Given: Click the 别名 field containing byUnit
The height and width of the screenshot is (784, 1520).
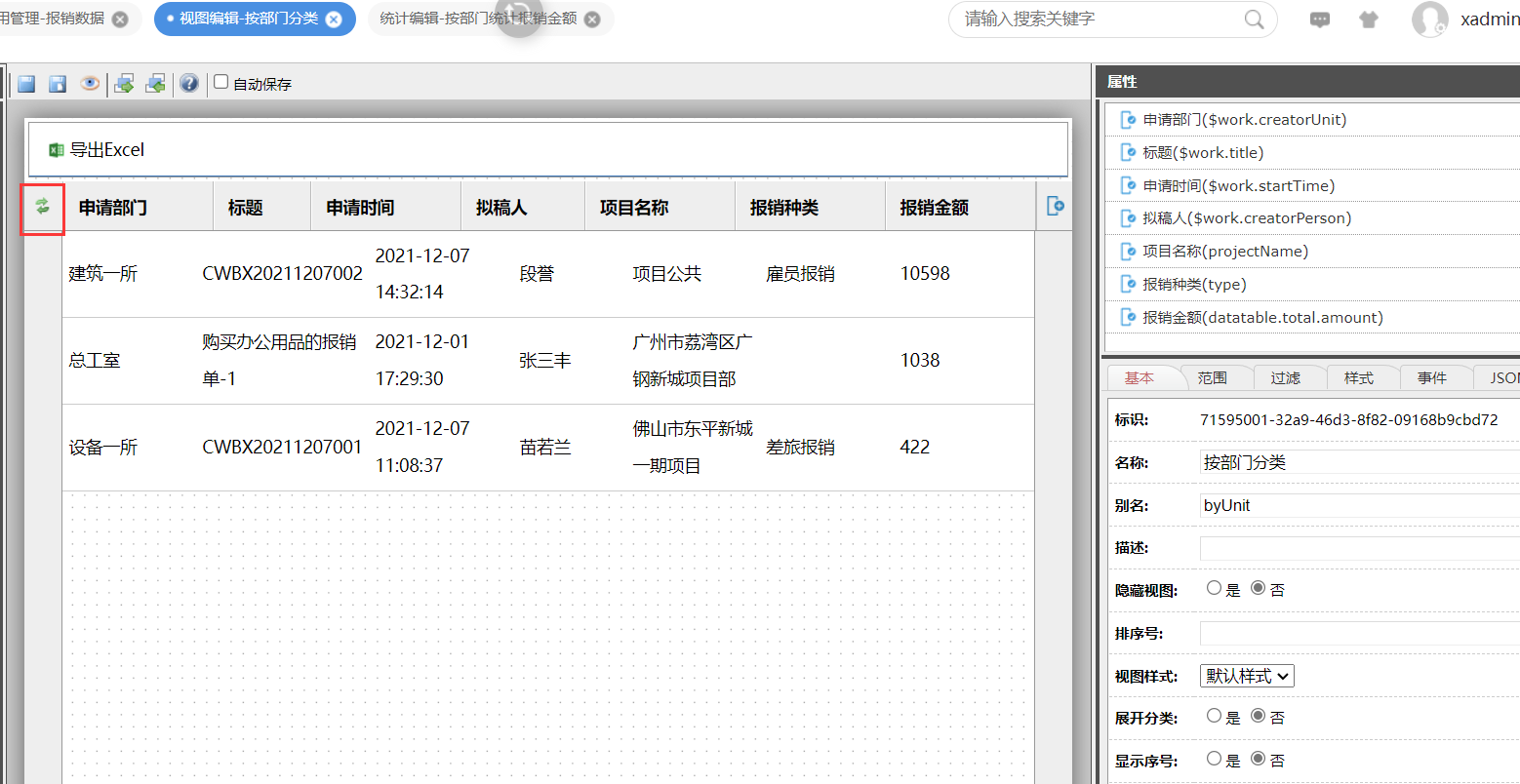Looking at the screenshot, I should click(1360, 505).
